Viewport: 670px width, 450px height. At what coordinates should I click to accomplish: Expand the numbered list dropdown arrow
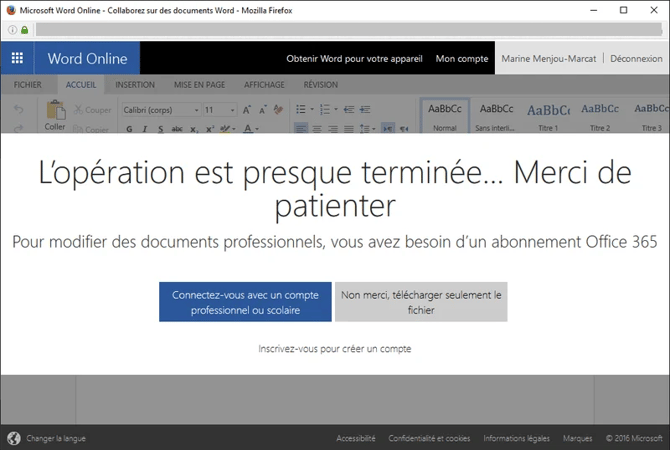coord(336,109)
